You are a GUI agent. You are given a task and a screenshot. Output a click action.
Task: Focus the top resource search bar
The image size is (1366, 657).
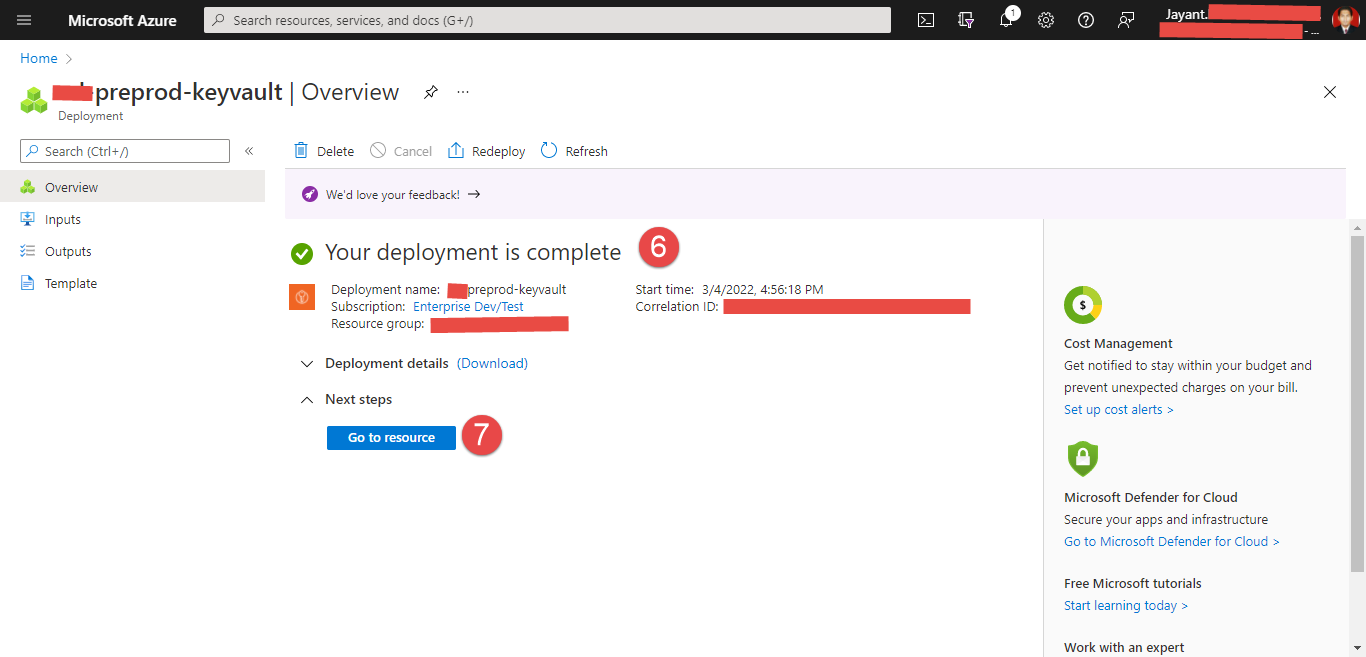point(547,20)
